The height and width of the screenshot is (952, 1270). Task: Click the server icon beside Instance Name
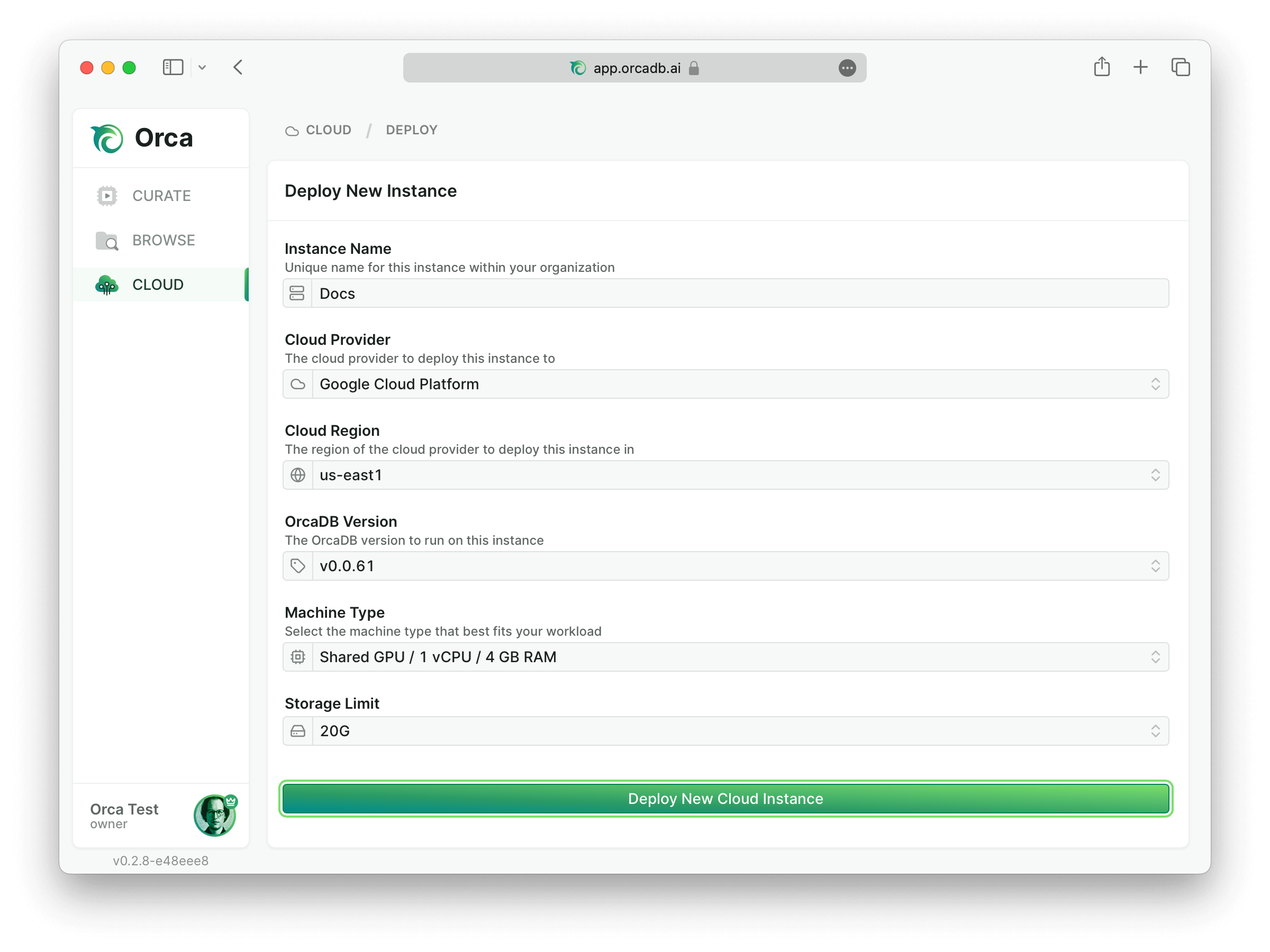(297, 293)
